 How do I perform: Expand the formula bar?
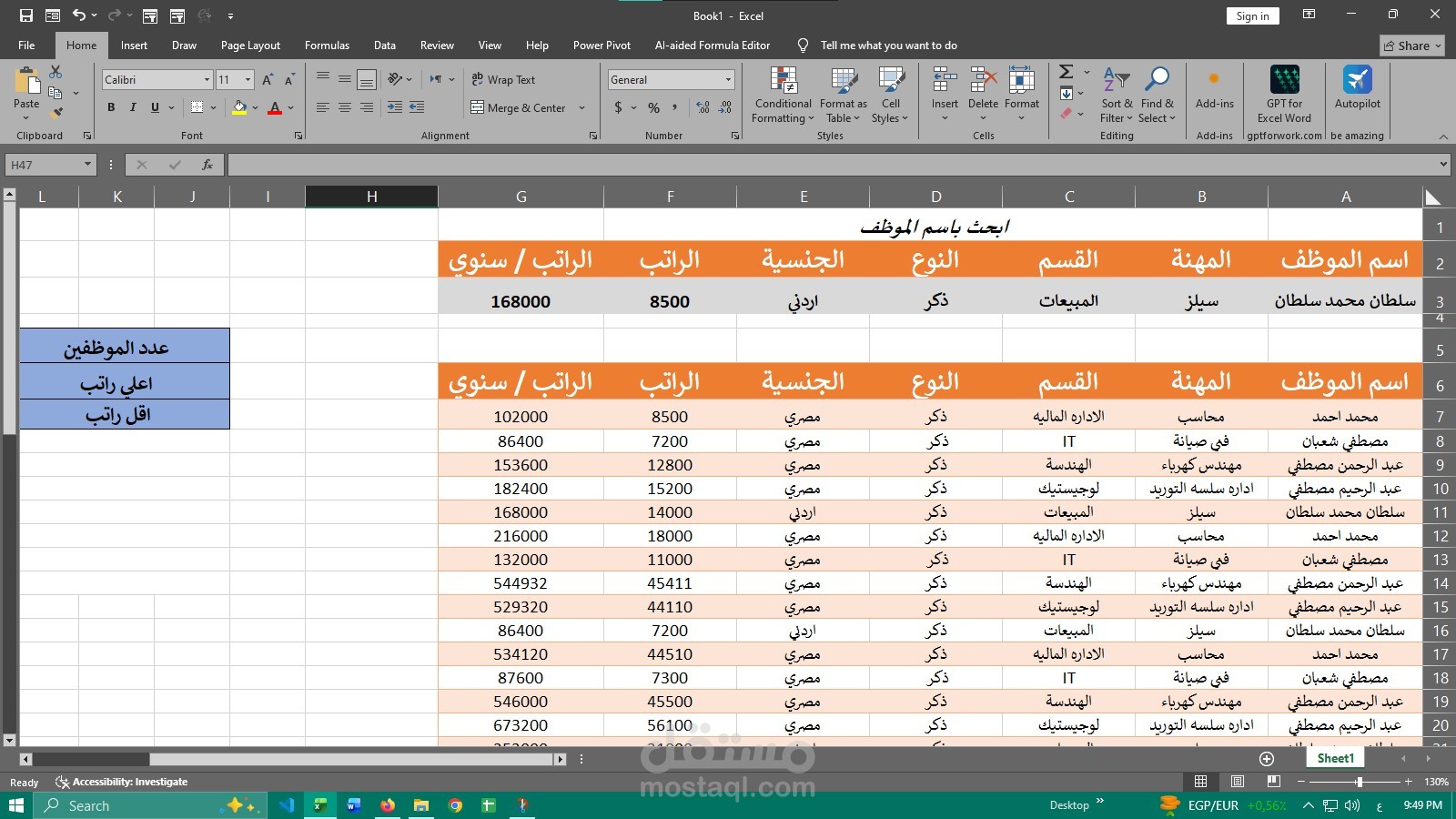[1443, 165]
